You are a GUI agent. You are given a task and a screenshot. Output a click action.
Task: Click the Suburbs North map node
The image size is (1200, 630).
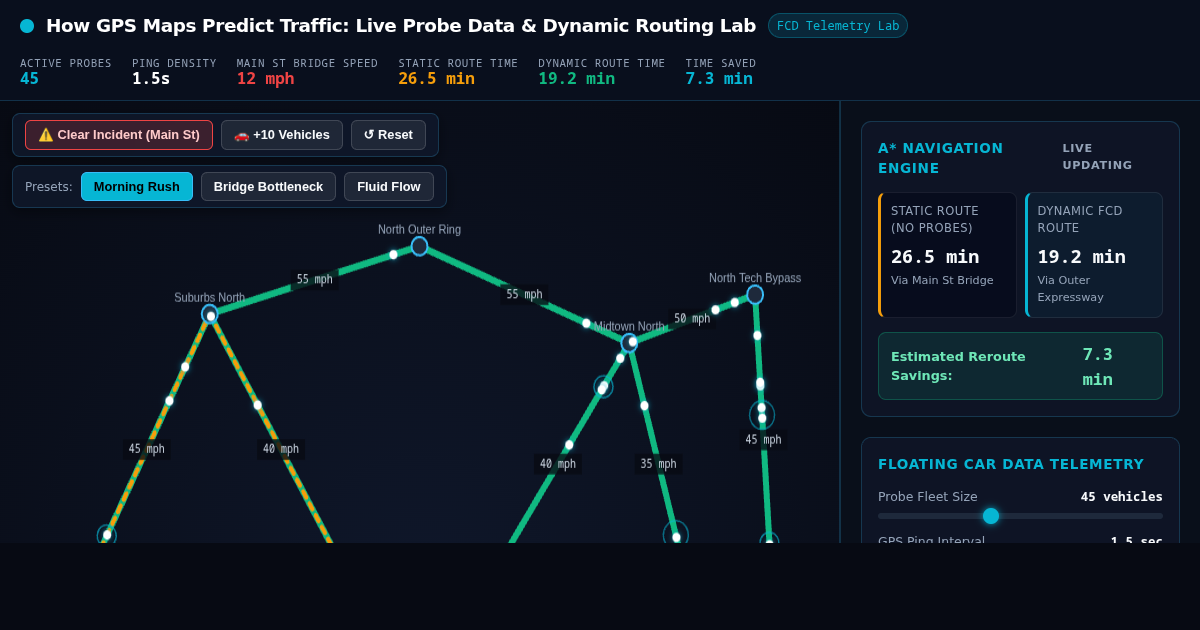pos(210,314)
